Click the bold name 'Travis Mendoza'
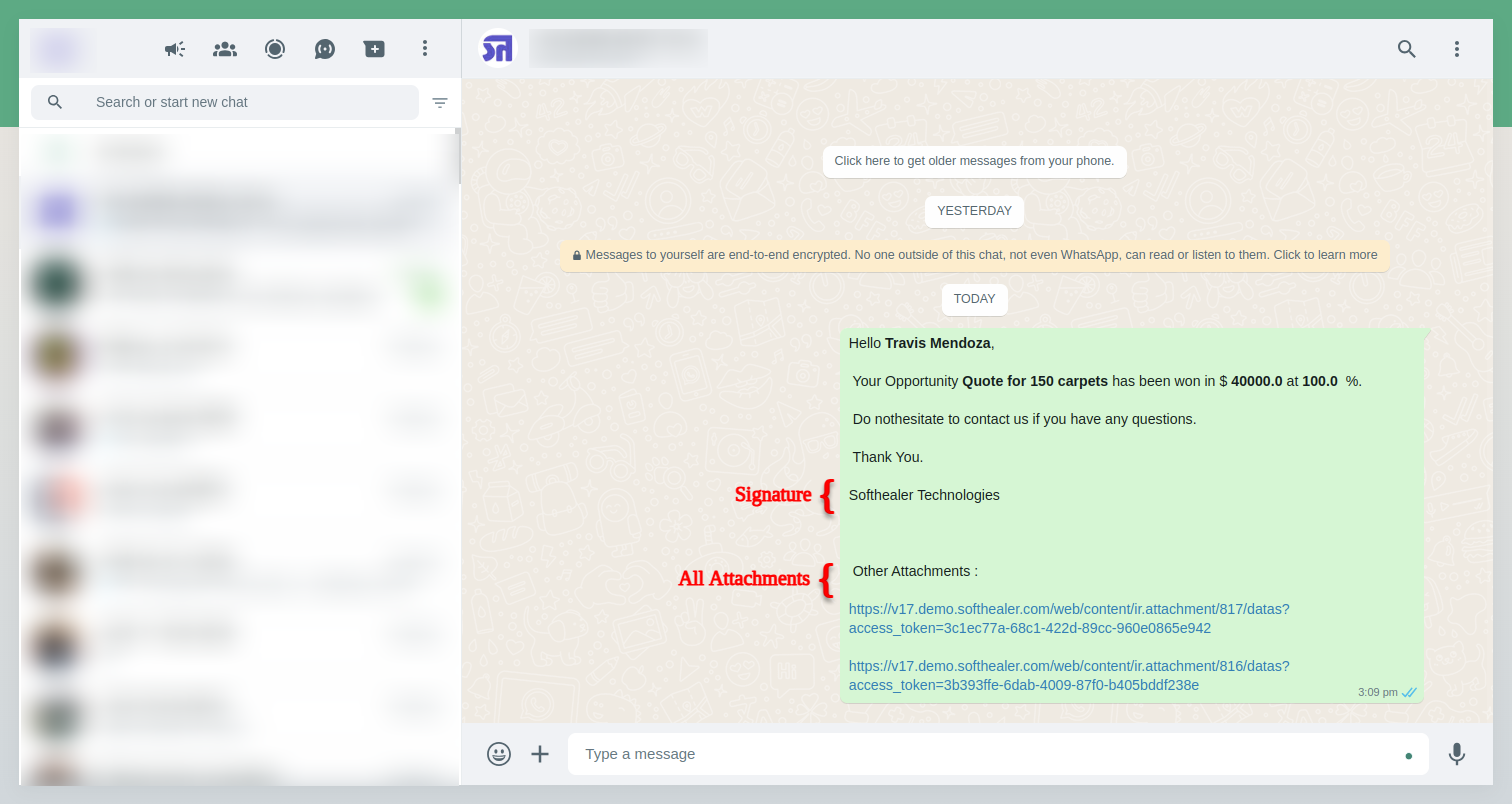The height and width of the screenshot is (804, 1512). [938, 343]
